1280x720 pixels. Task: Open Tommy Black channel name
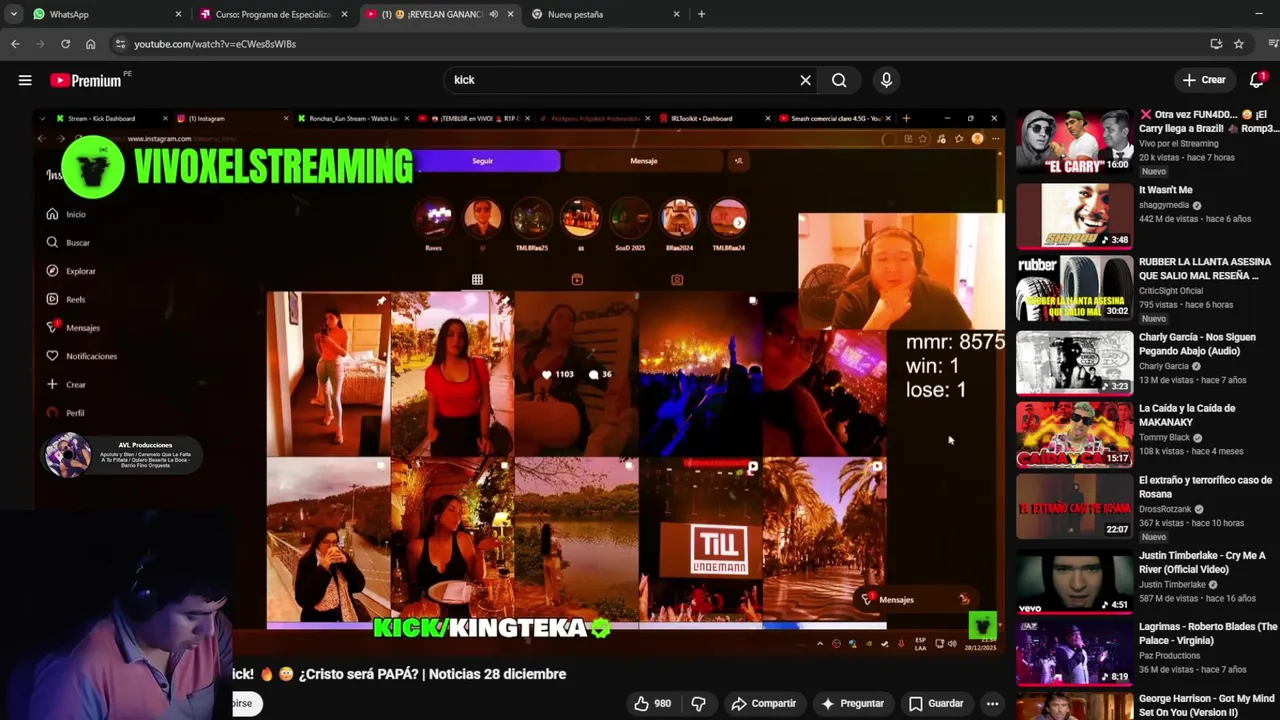tap(1164, 437)
